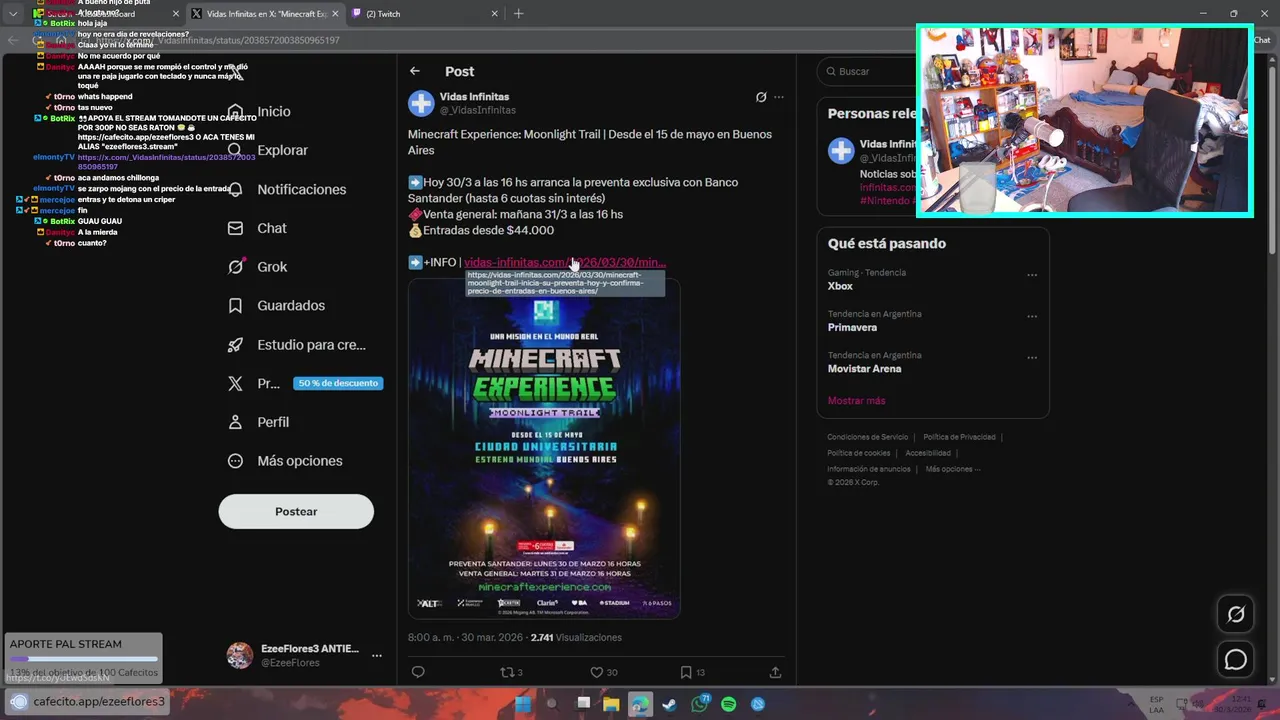The width and height of the screenshot is (1280, 720).
Task: Open Inicio in the X sidebar
Action: pos(259,111)
